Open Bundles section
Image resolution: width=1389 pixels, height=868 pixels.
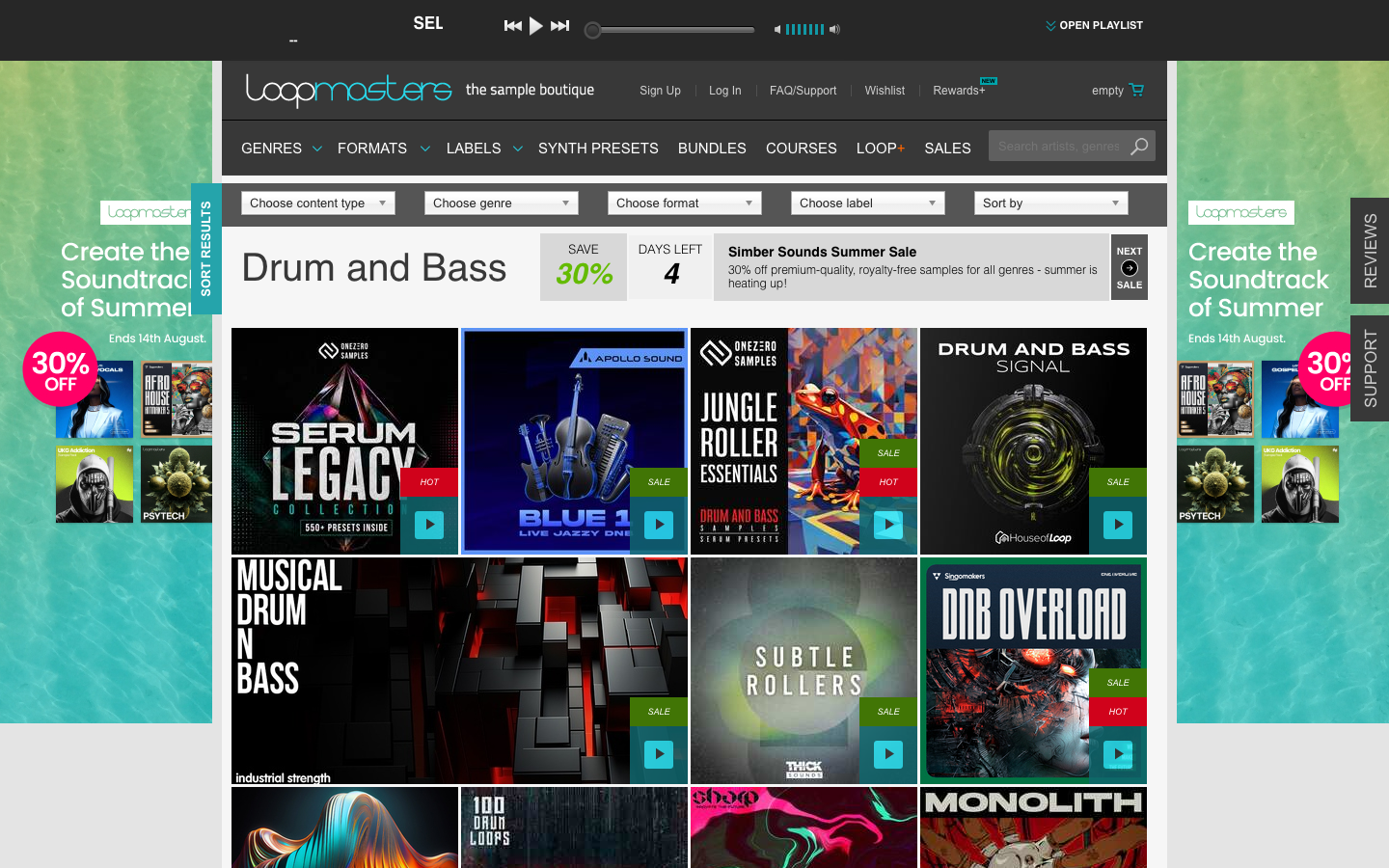[712, 149]
